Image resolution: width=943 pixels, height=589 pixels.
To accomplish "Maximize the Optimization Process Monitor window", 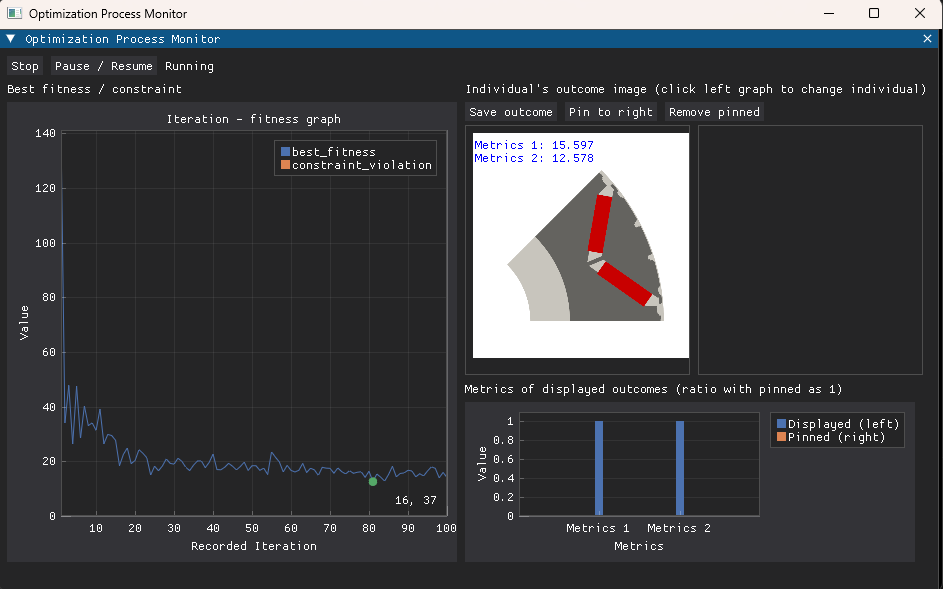I will 873,14.
